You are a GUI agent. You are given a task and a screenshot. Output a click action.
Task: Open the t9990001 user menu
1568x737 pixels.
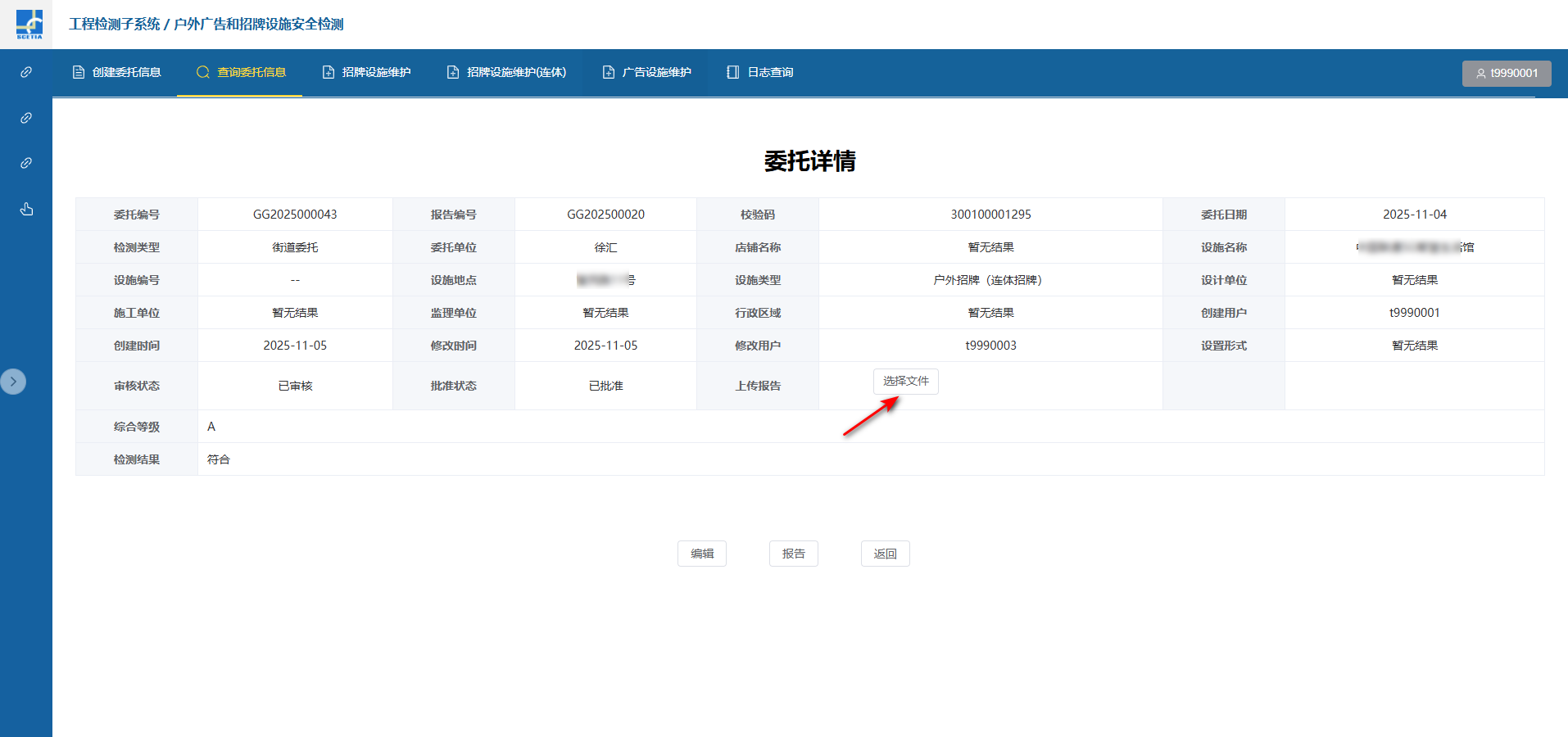(x=1506, y=73)
